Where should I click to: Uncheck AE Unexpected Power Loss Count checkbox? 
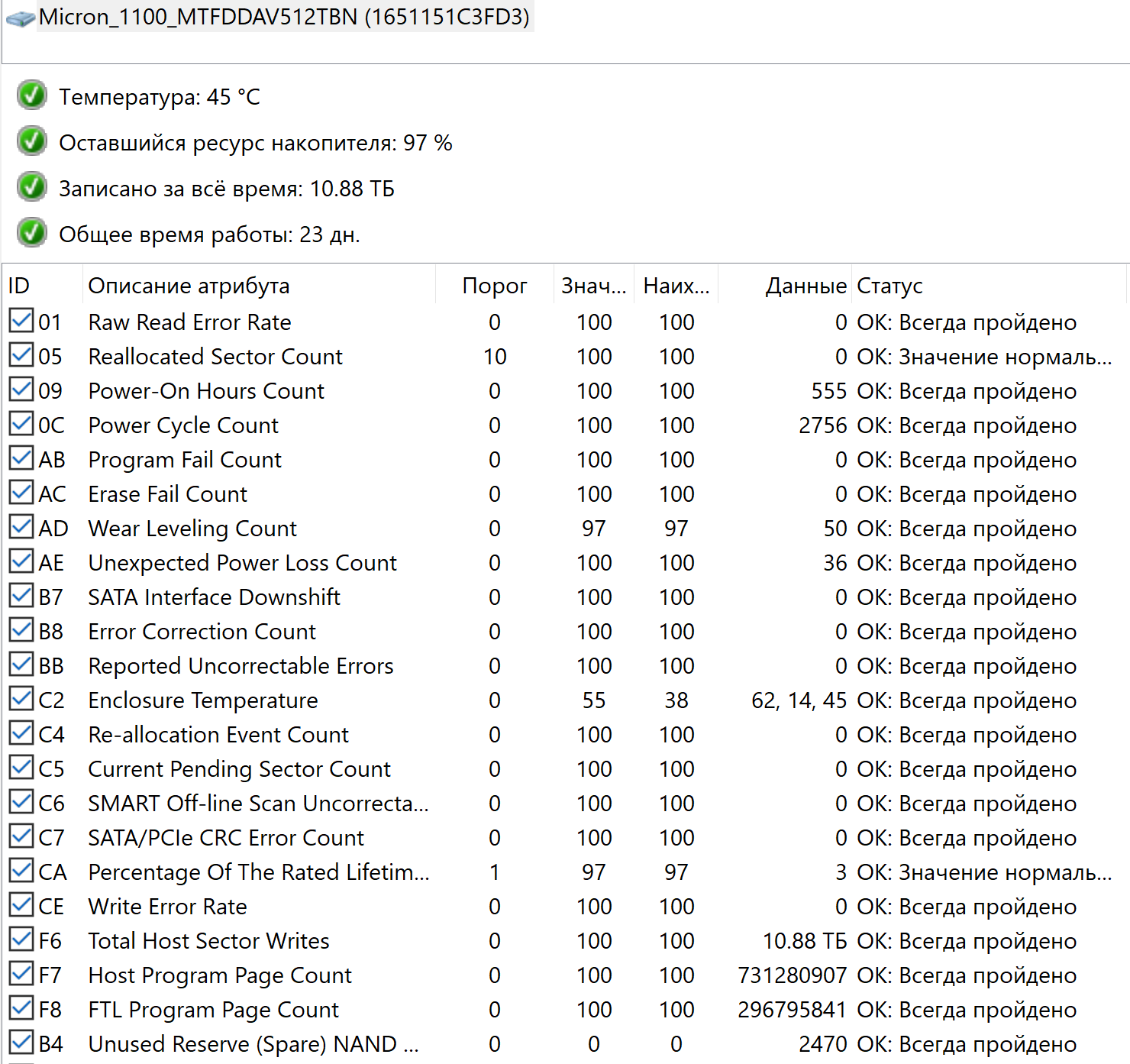21,561
